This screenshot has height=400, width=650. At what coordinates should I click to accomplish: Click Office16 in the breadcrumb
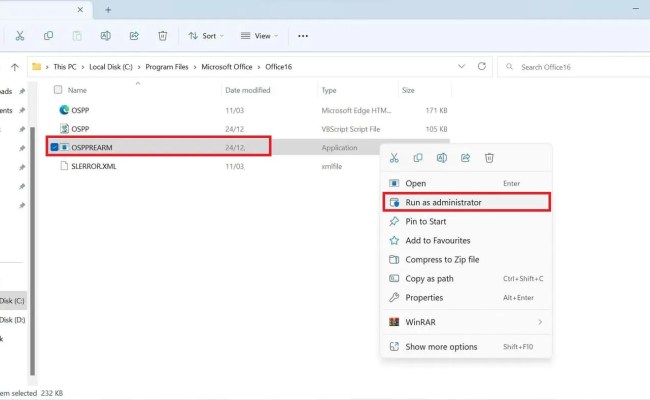click(x=279, y=67)
